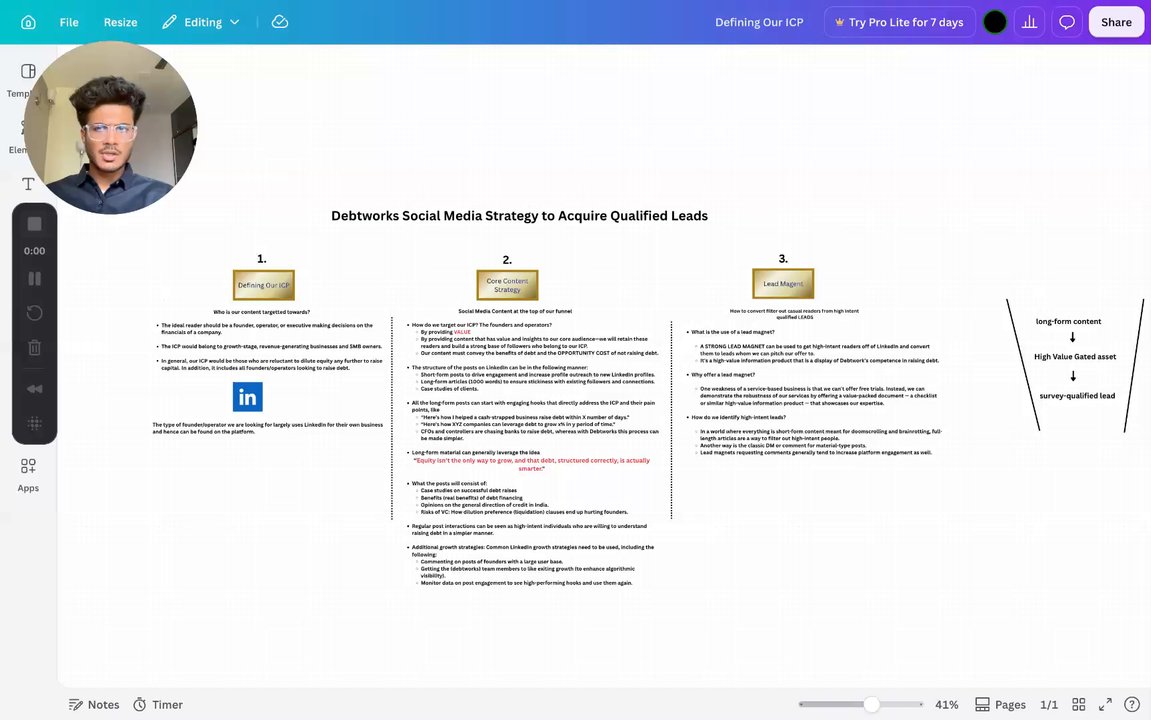Click the cloud save status icon

click(x=280, y=22)
